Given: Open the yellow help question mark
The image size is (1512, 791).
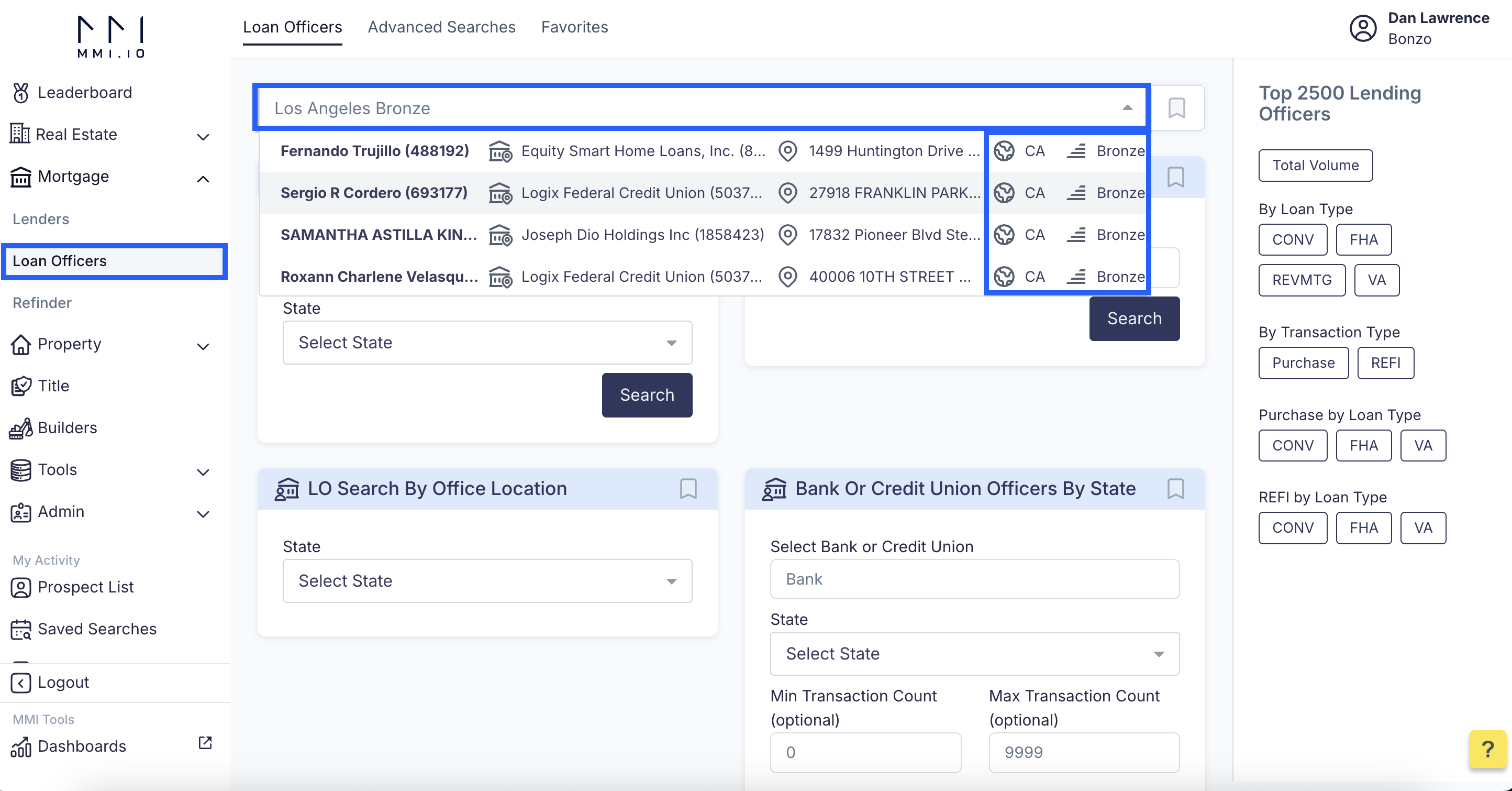Looking at the screenshot, I should 1487,749.
